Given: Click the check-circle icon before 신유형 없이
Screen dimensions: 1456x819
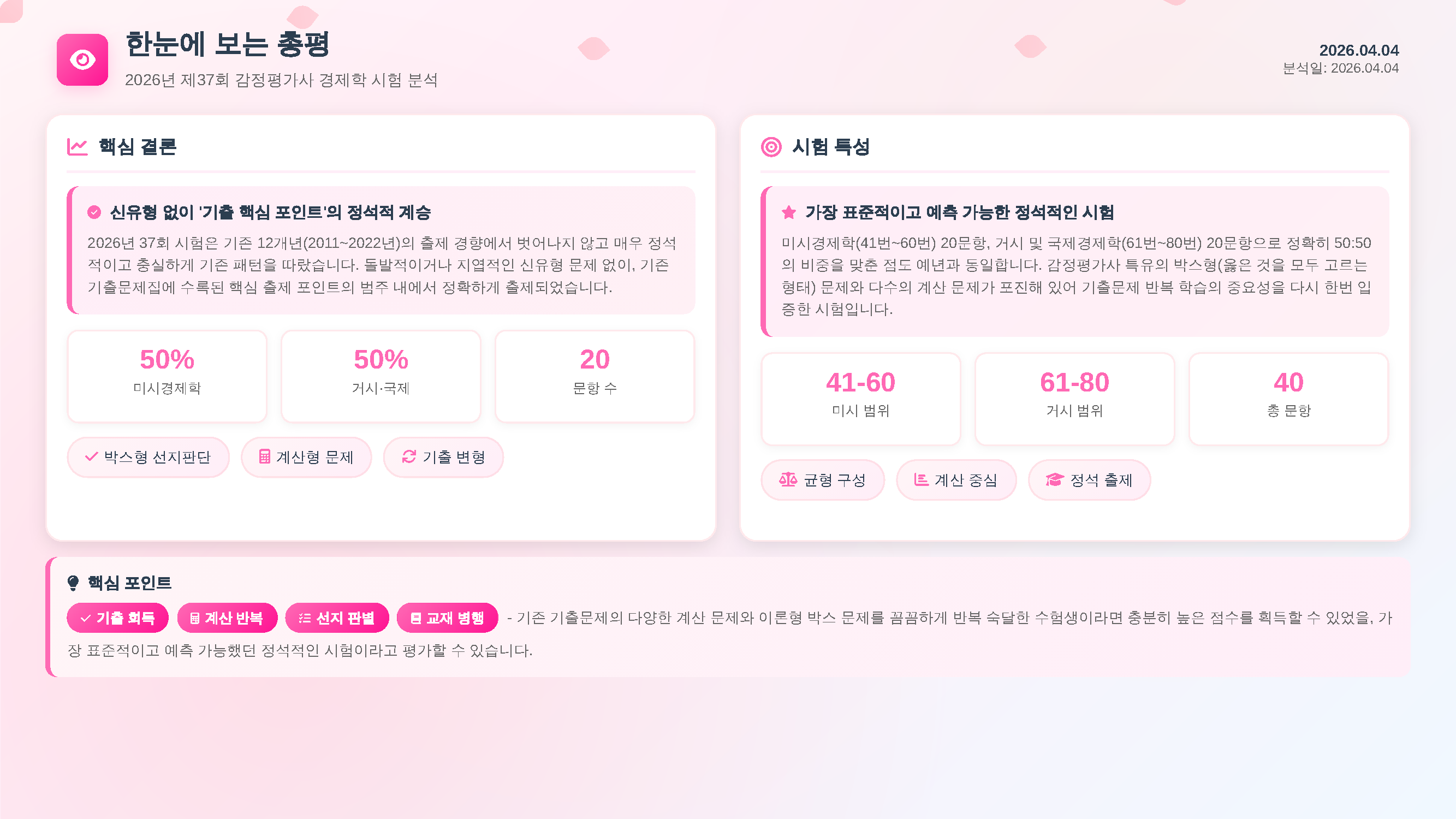Looking at the screenshot, I should (94, 212).
